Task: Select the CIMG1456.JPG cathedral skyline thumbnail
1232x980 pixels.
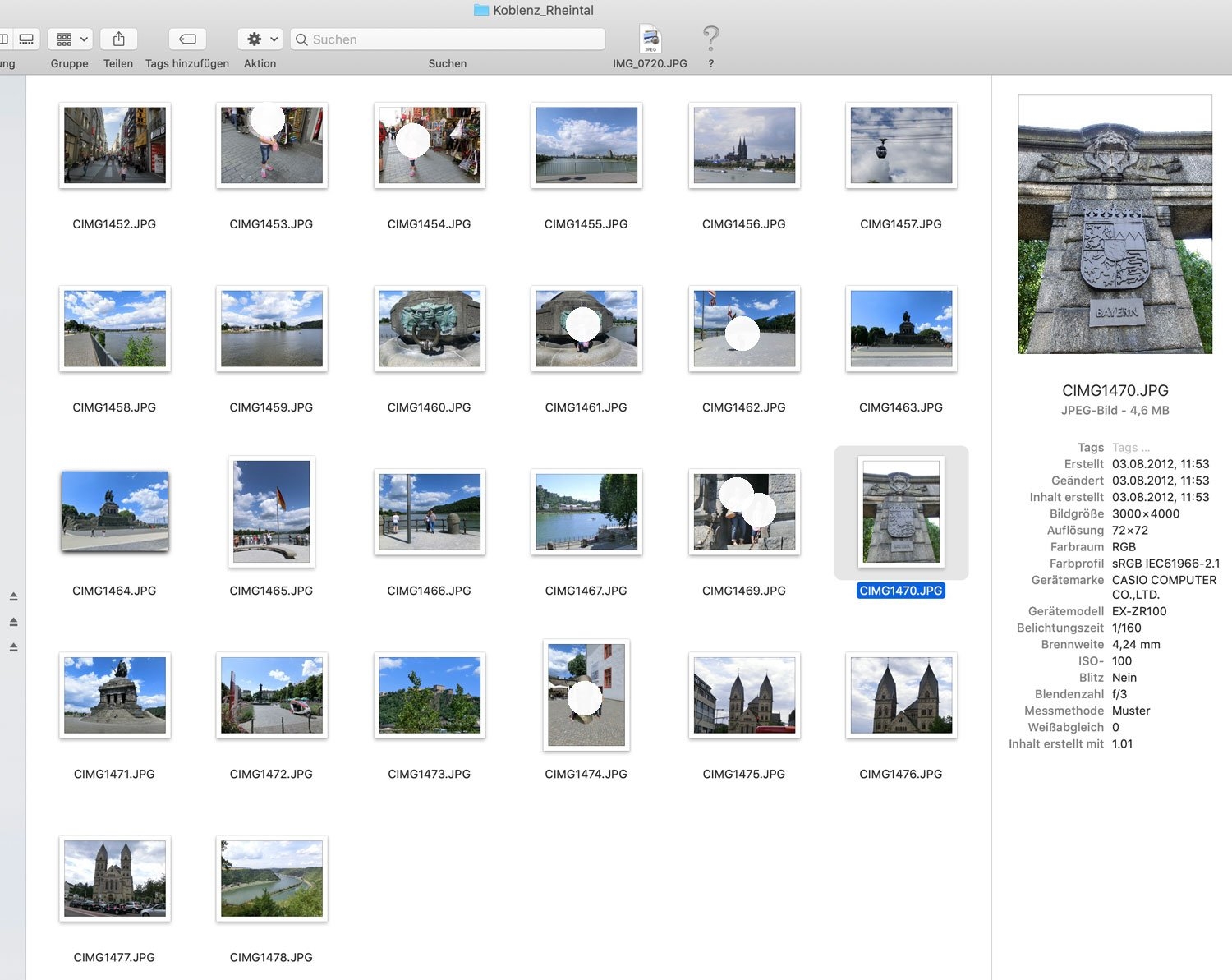Action: 744,145
